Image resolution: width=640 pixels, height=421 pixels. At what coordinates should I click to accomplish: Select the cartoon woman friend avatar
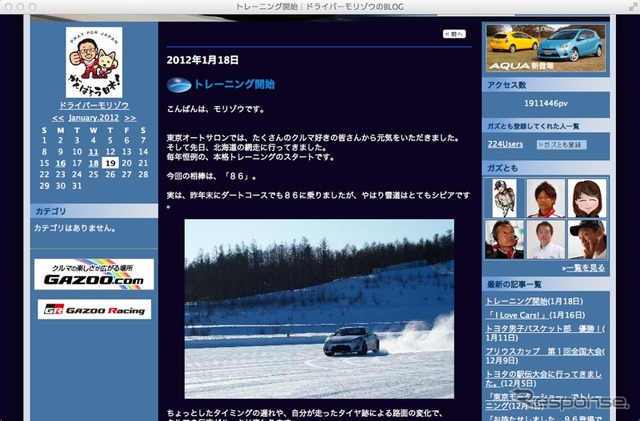pos(586,198)
